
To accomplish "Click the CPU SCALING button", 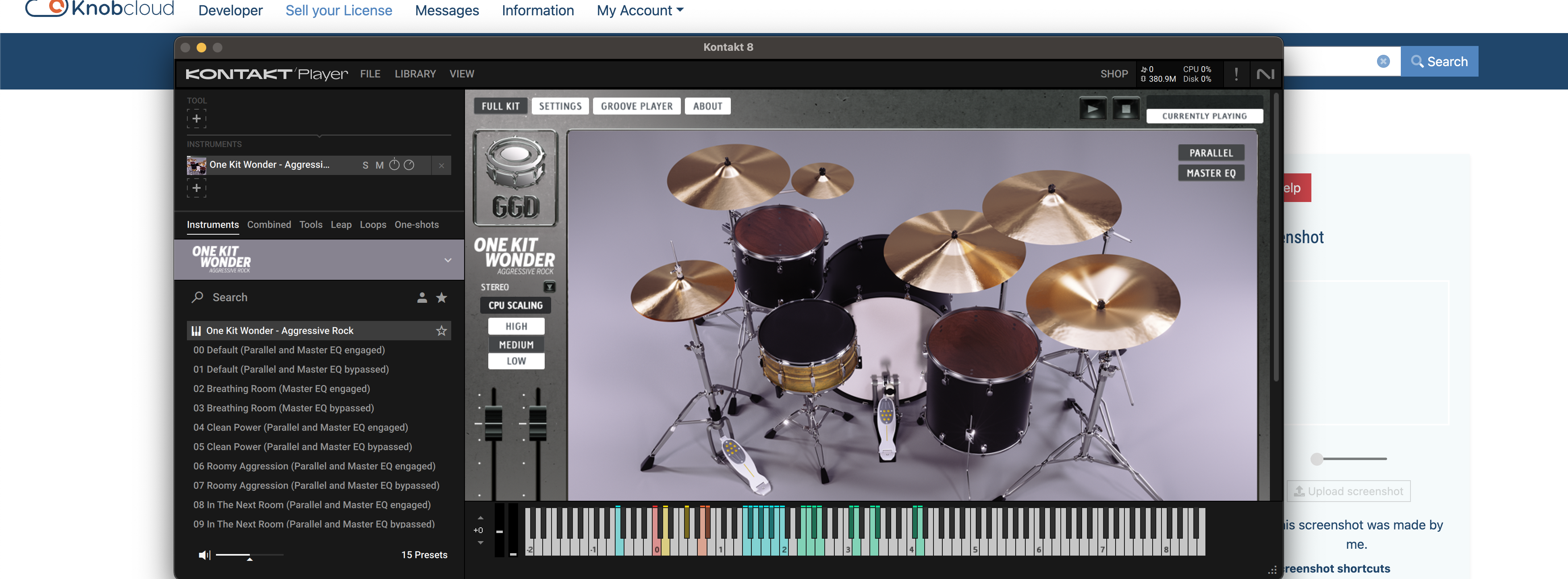I will point(515,305).
